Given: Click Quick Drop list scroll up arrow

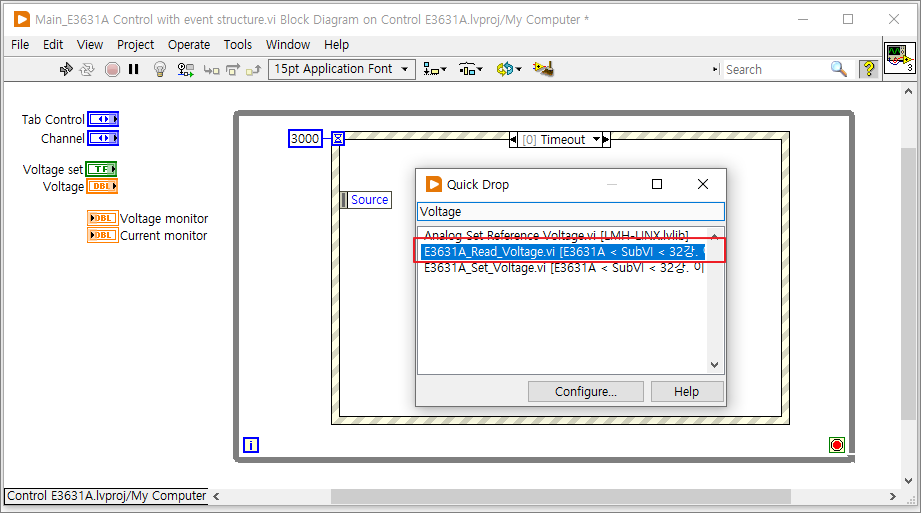Looking at the screenshot, I should [714, 235].
